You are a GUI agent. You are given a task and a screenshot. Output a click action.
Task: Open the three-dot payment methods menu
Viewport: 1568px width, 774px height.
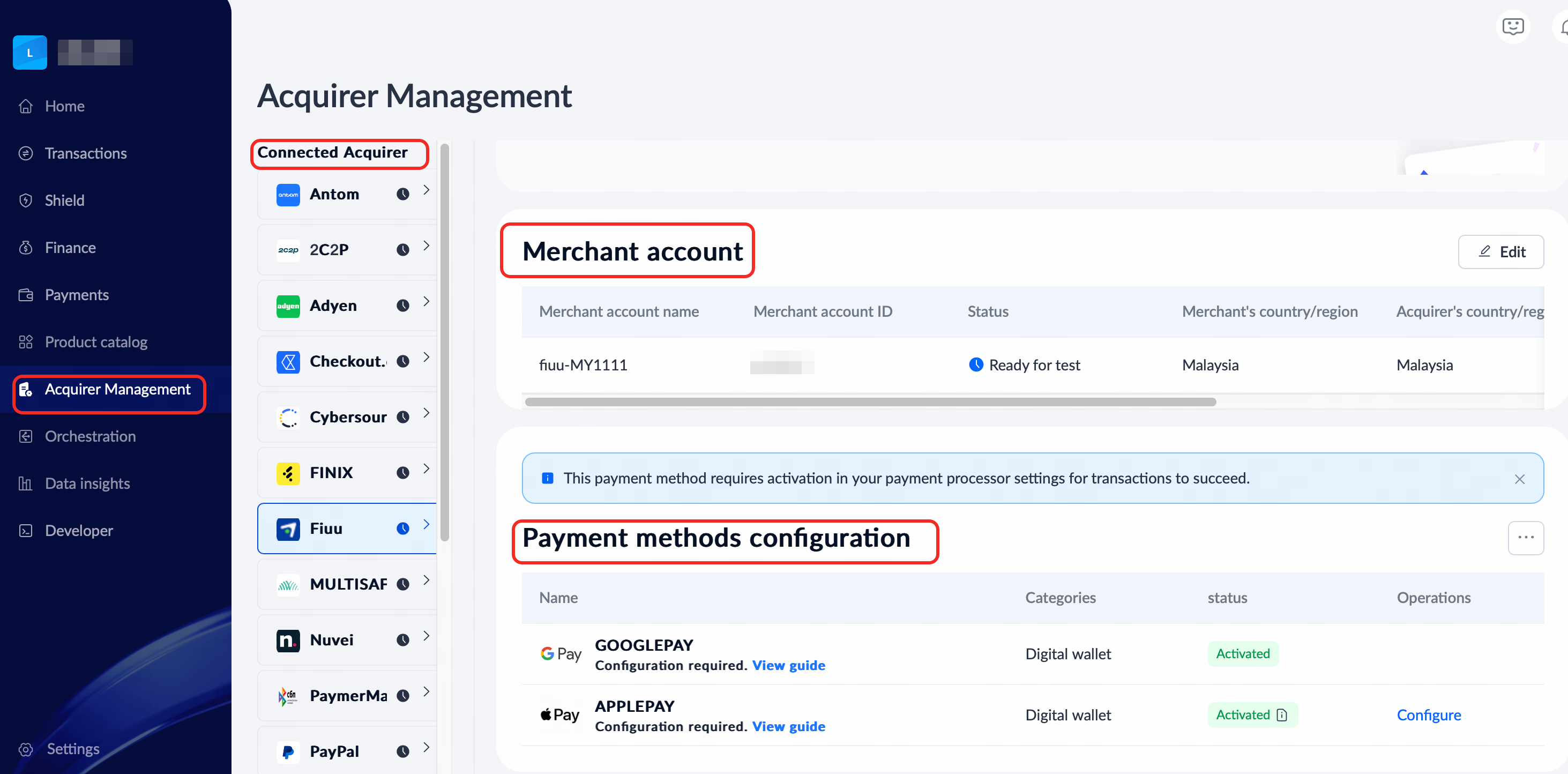(1525, 538)
